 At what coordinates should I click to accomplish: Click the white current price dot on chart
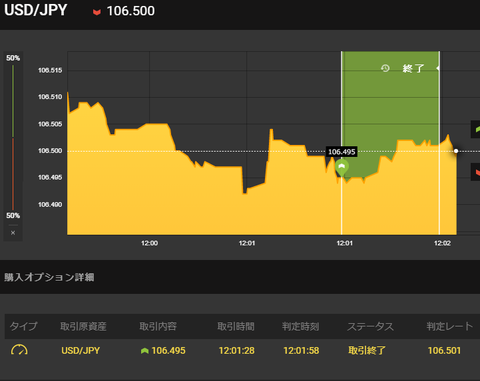[x=456, y=151]
